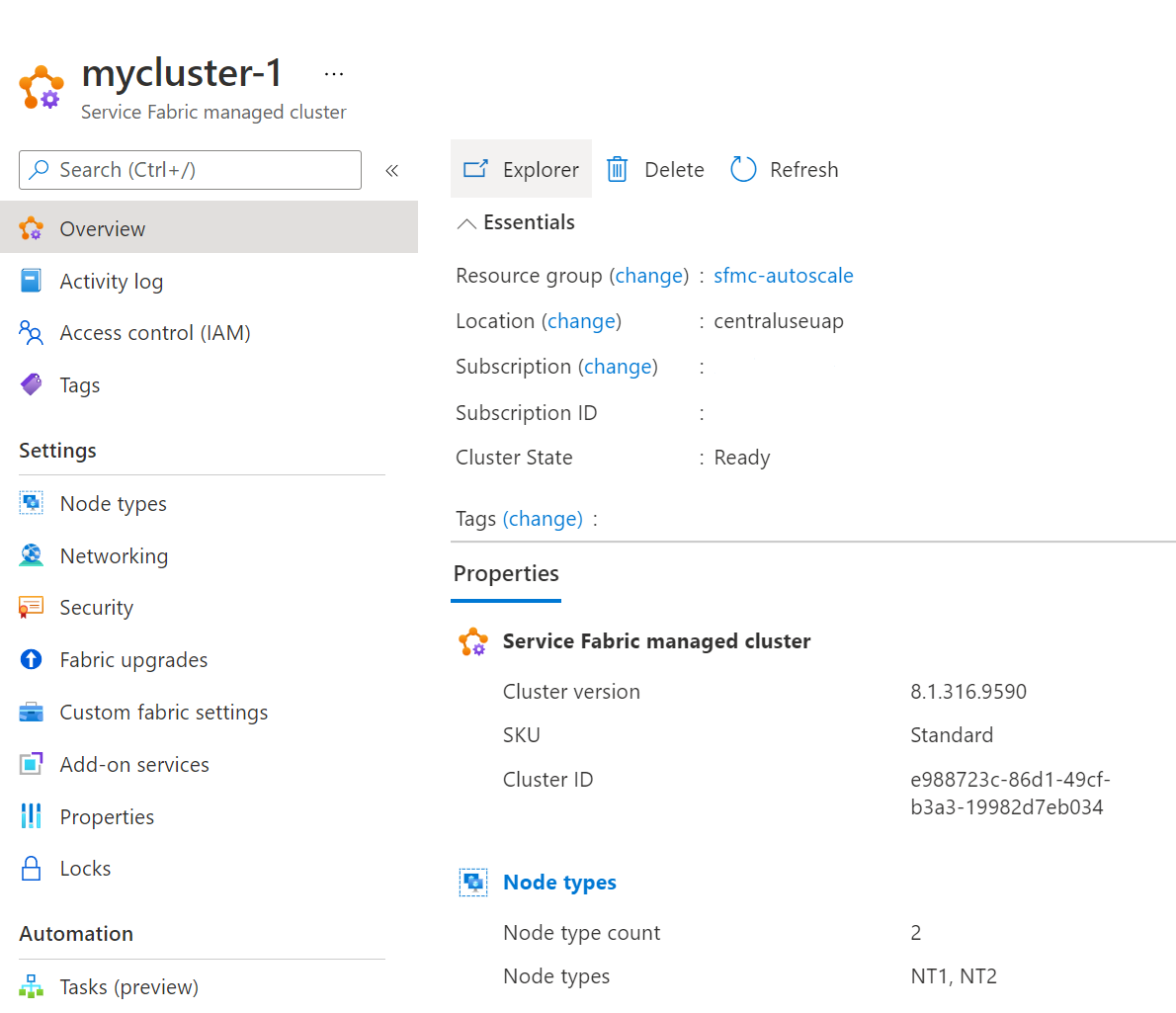Viewport: 1176px width, 1013px height.
Task: Open Add-on services
Action: coord(134,764)
